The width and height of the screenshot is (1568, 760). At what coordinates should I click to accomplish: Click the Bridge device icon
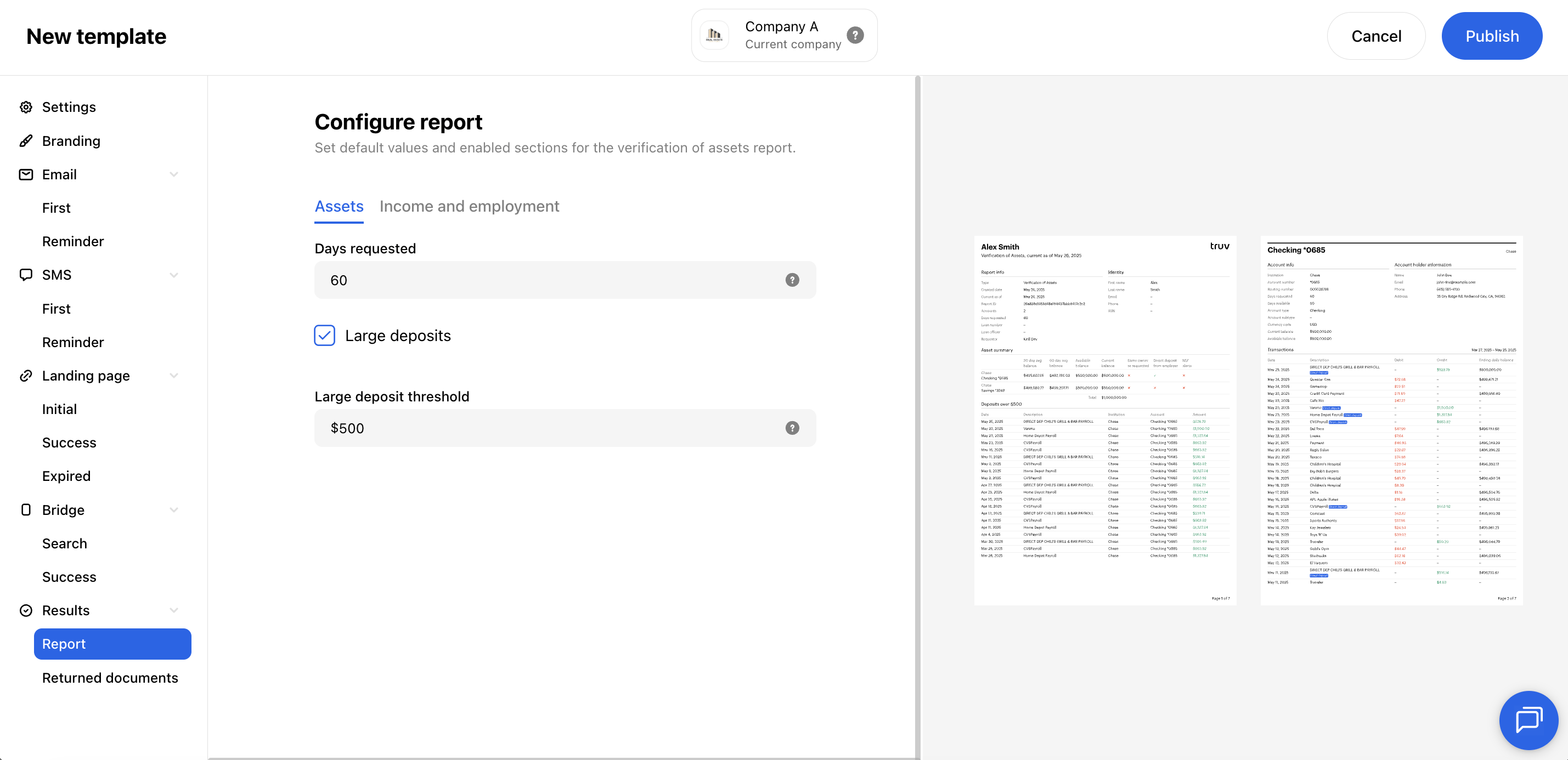(26, 510)
